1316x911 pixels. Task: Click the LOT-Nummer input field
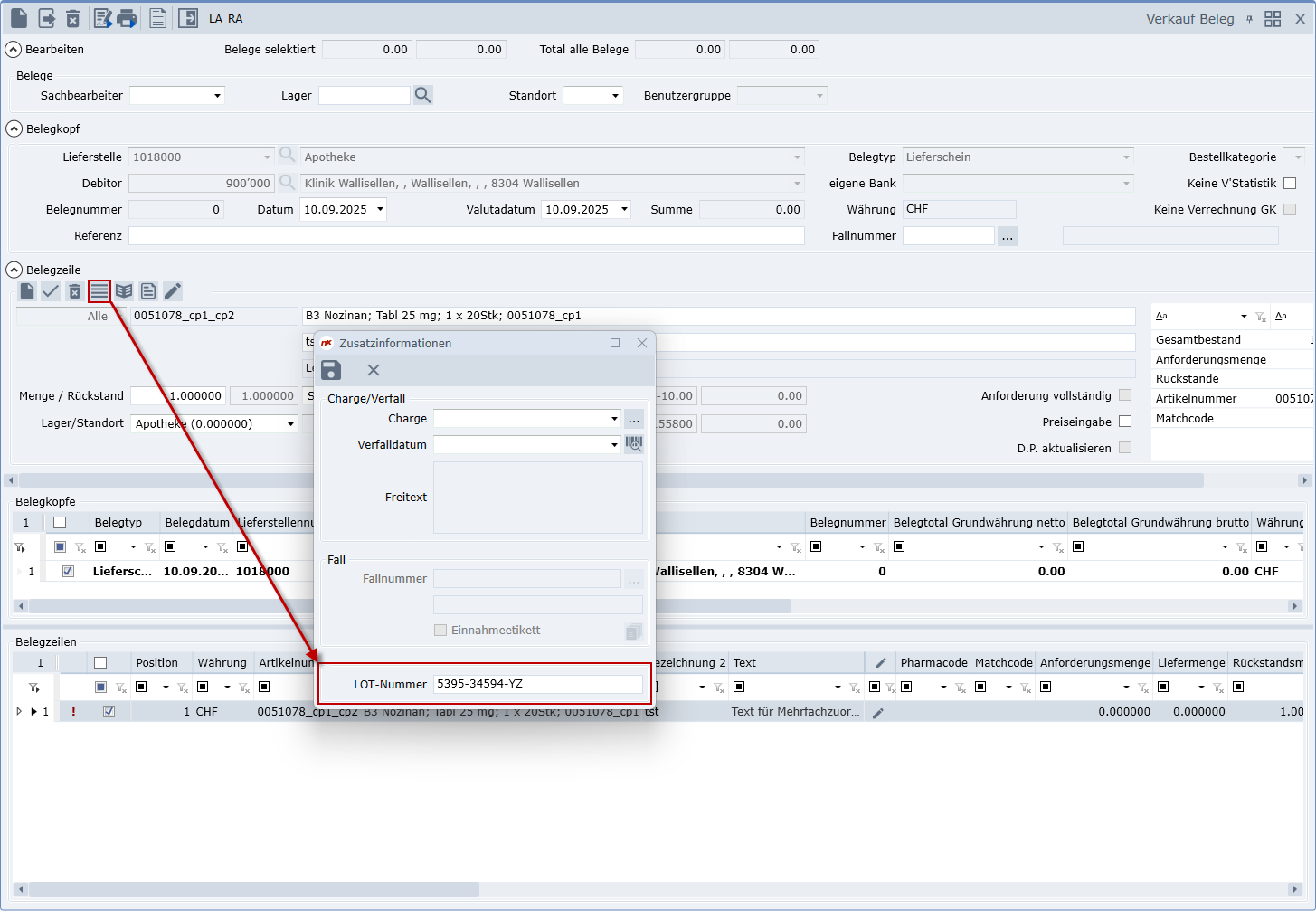[x=537, y=684]
